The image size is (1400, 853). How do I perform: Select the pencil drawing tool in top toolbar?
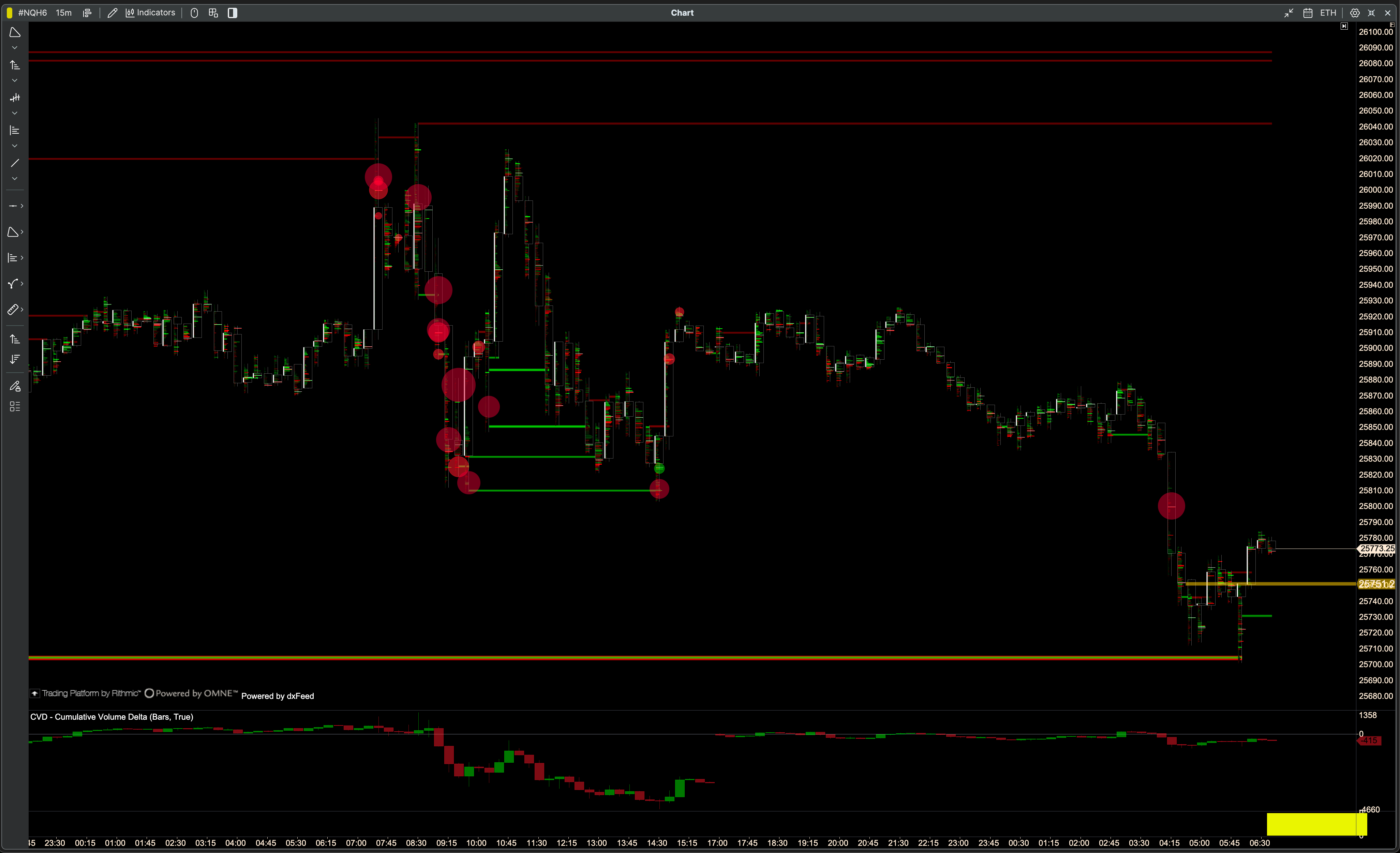coord(113,13)
